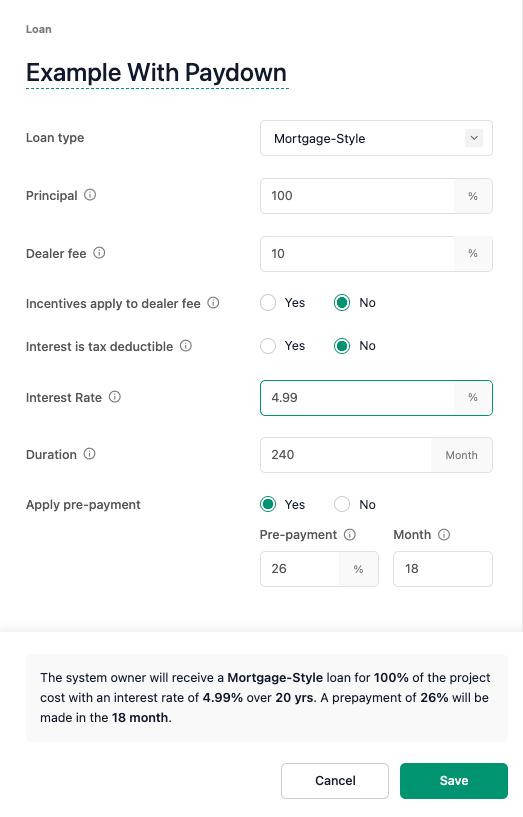Click the Save button

pyautogui.click(x=454, y=781)
